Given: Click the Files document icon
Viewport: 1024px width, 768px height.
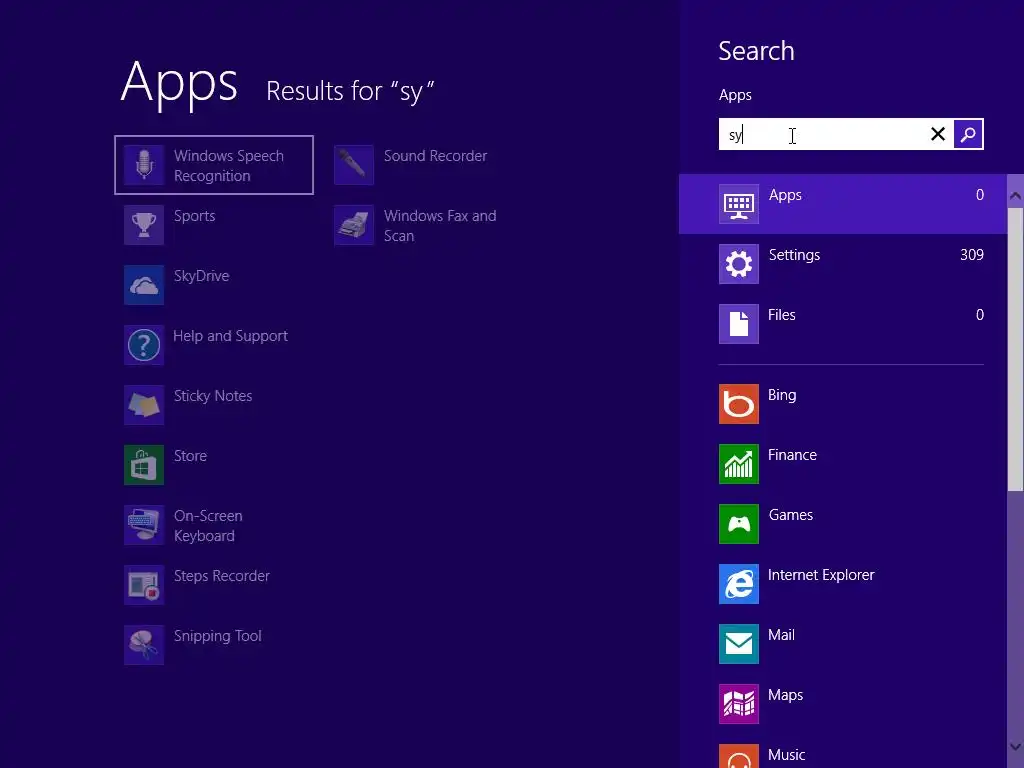Looking at the screenshot, I should 739,324.
